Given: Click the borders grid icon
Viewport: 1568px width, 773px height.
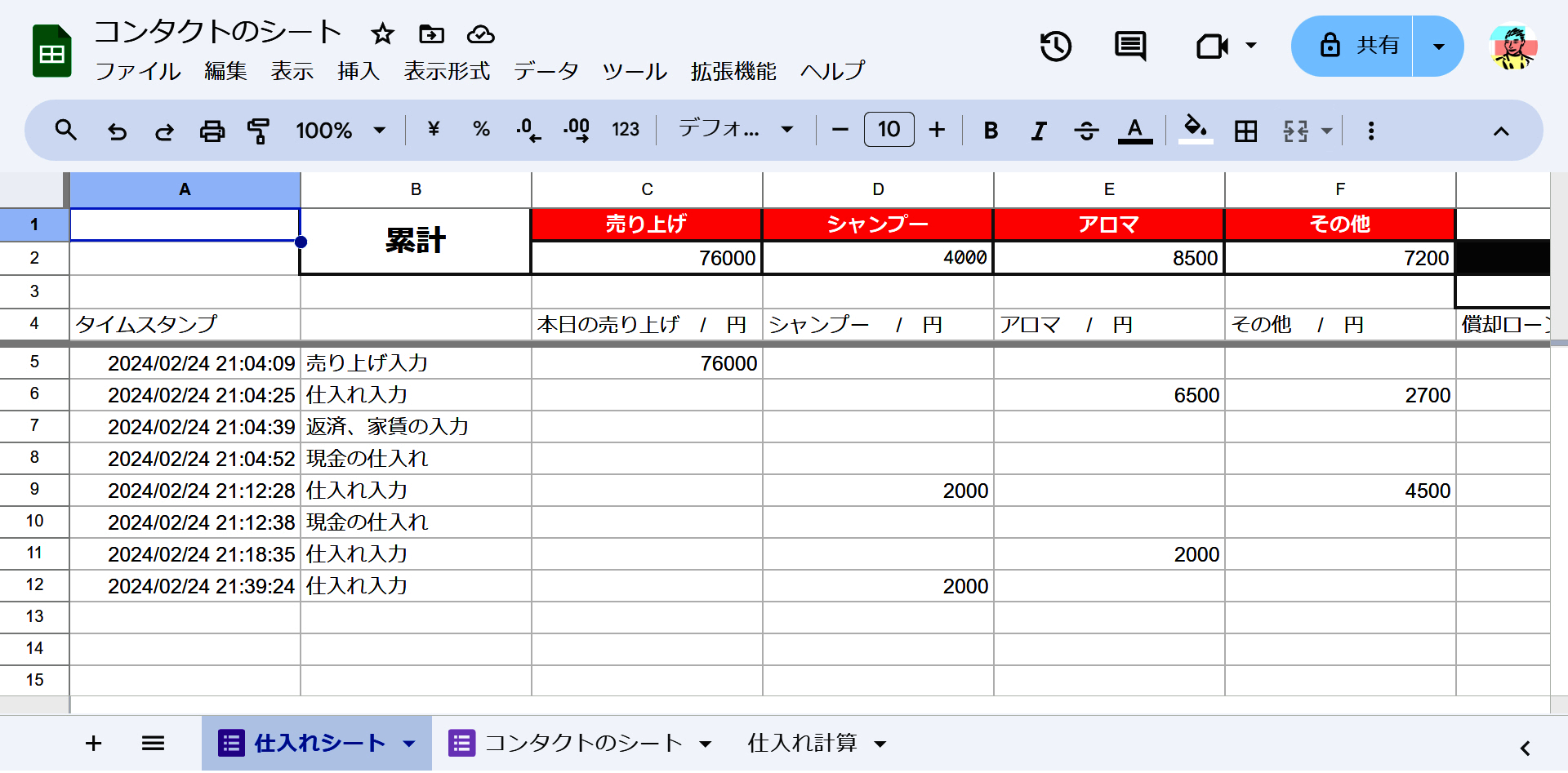Looking at the screenshot, I should click(x=1245, y=131).
